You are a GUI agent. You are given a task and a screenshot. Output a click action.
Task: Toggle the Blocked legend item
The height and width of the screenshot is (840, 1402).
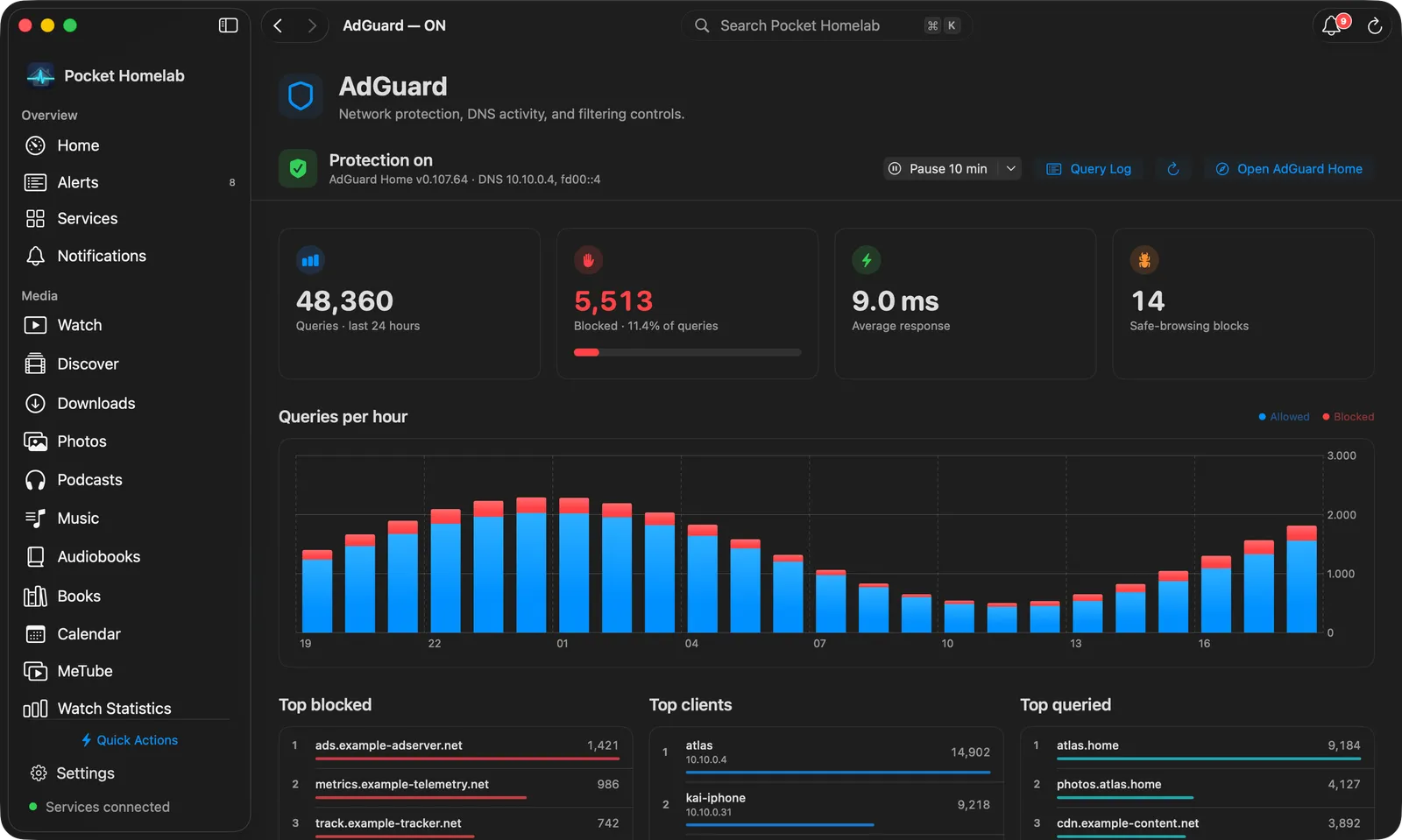[1348, 417]
